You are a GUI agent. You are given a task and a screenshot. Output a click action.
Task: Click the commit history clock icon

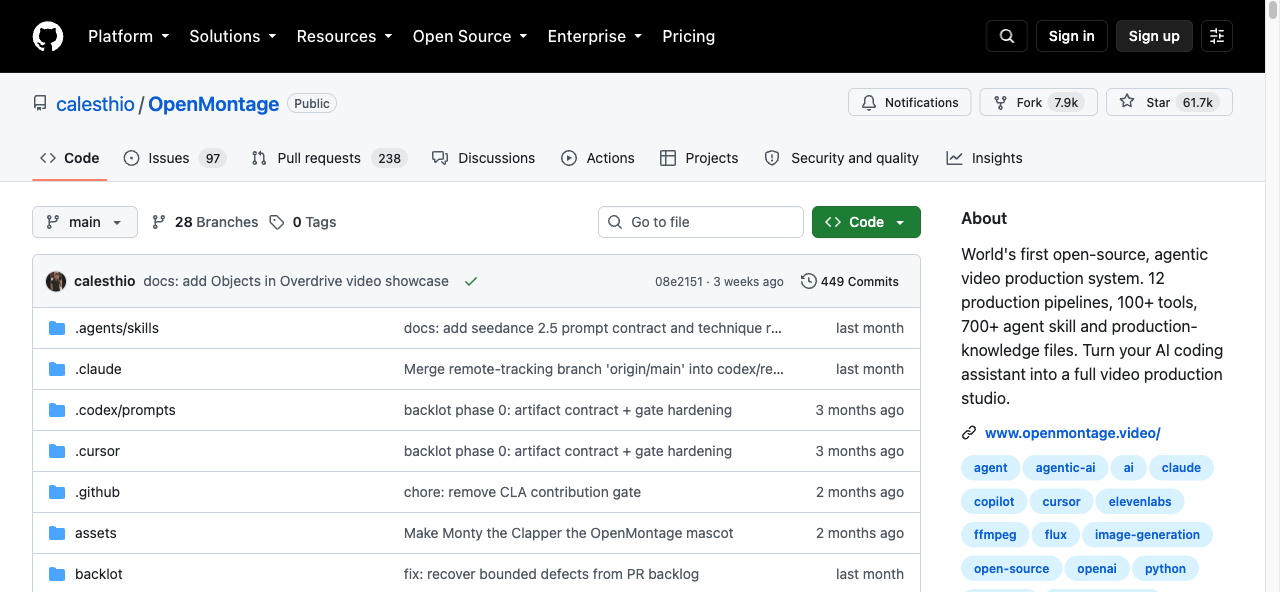click(809, 281)
